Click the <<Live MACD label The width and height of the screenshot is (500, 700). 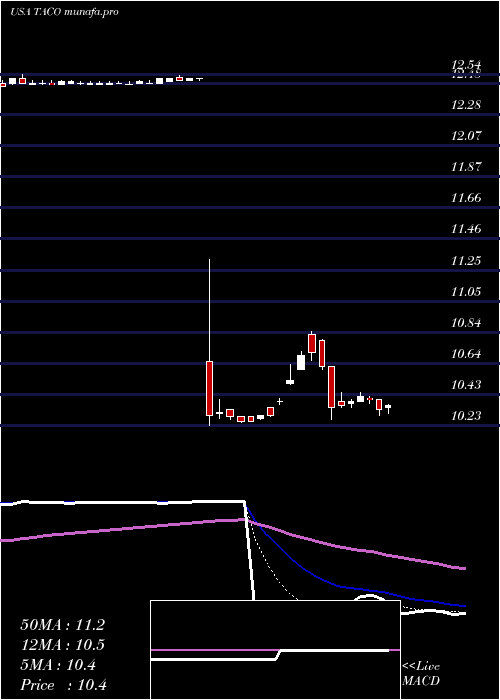[421, 674]
